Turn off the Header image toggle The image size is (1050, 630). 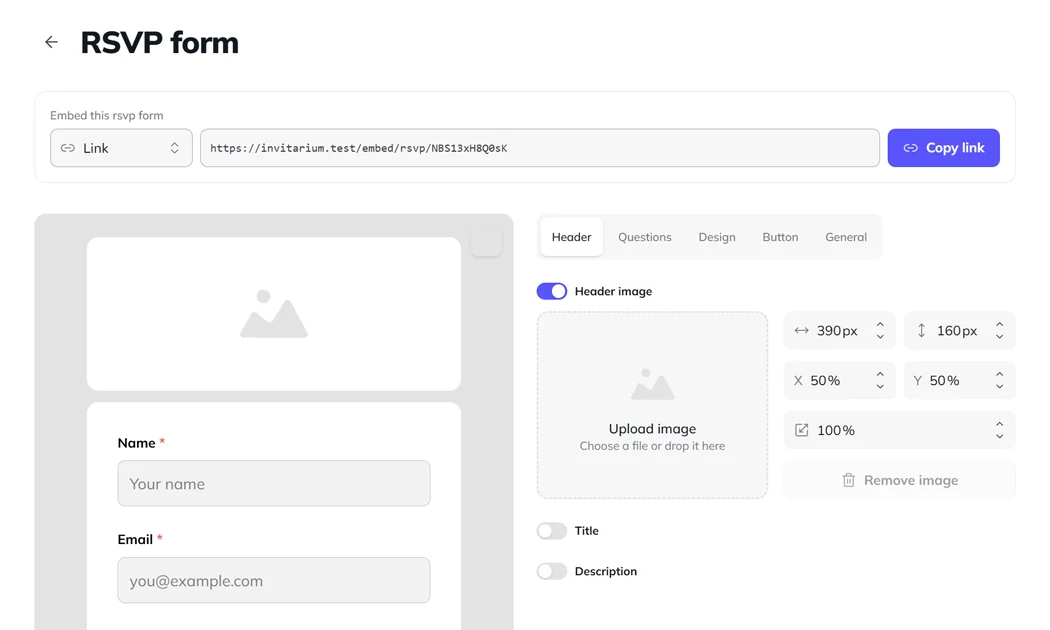[x=552, y=291]
